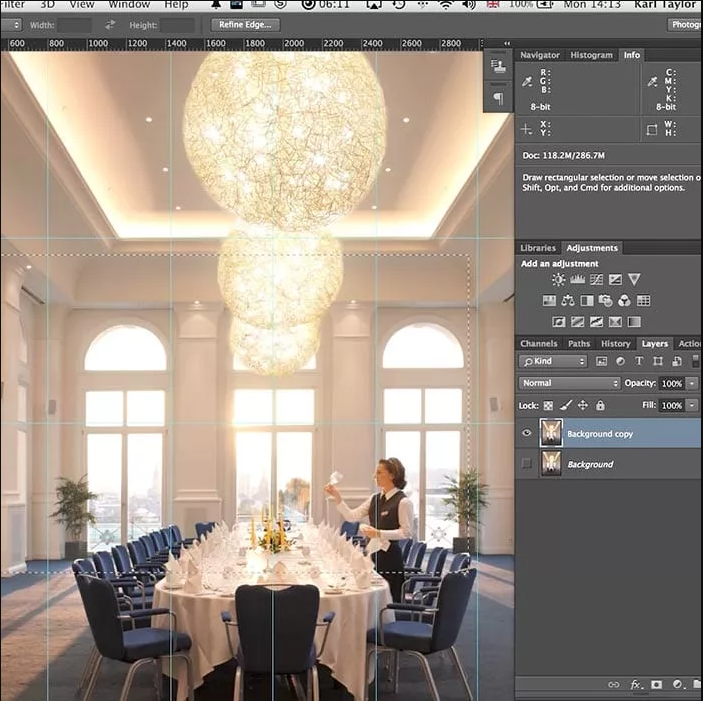Open Wi-Fi status in menu bar
The width and height of the screenshot is (703, 701).
click(x=446, y=5)
